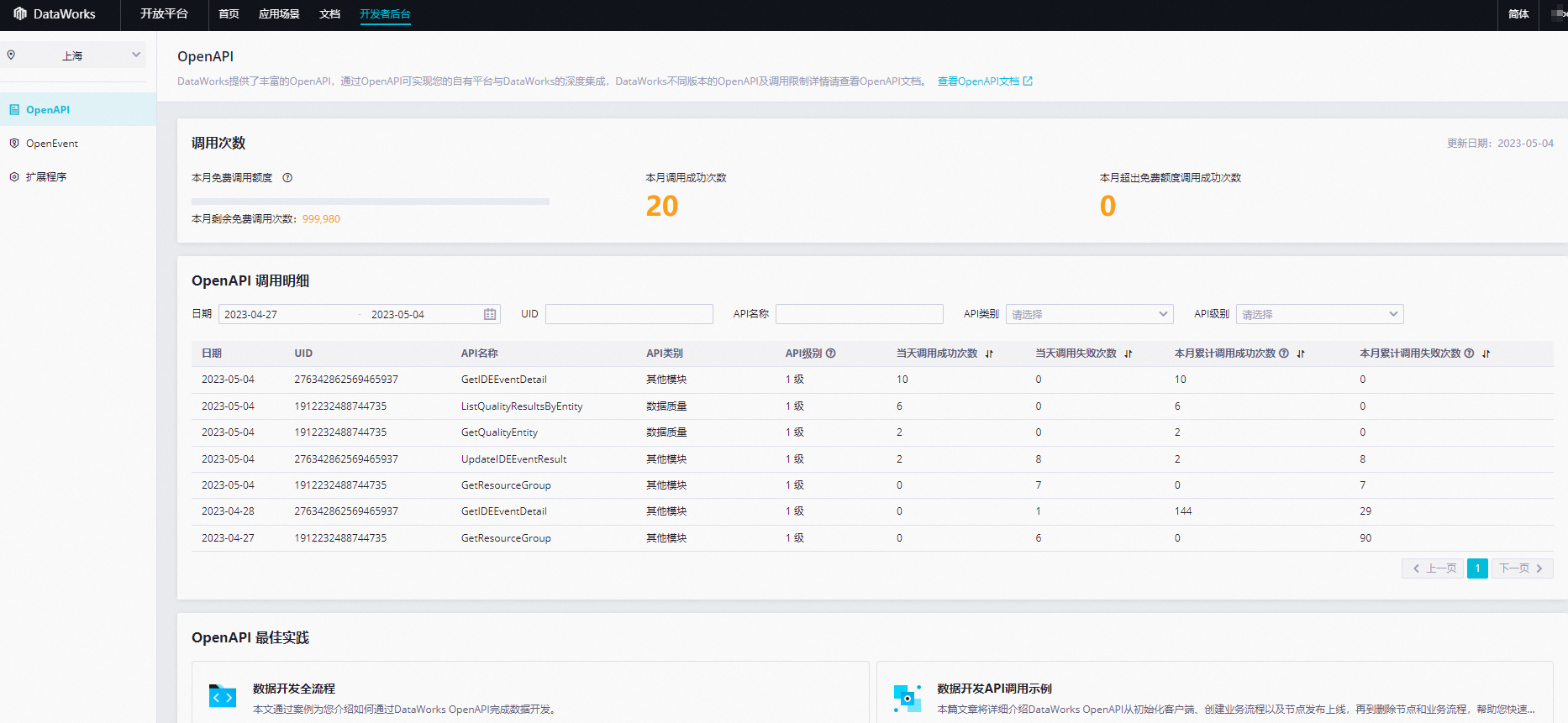1568x723 pixels.
Task: Click the 扩展程序 gear icon in sidebar
Action: tap(14, 176)
